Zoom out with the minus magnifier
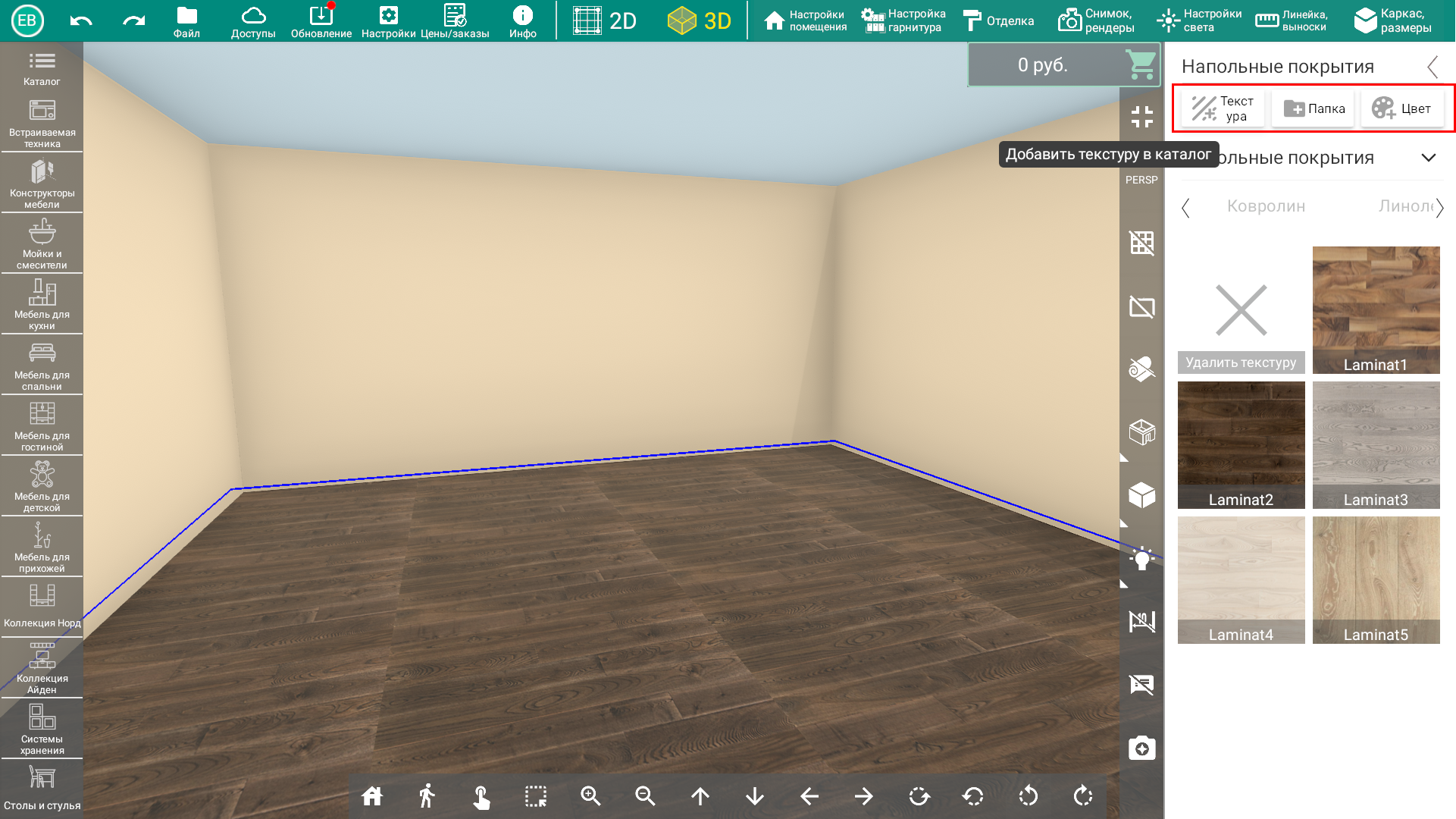Image resolution: width=1456 pixels, height=819 pixels. tap(645, 796)
